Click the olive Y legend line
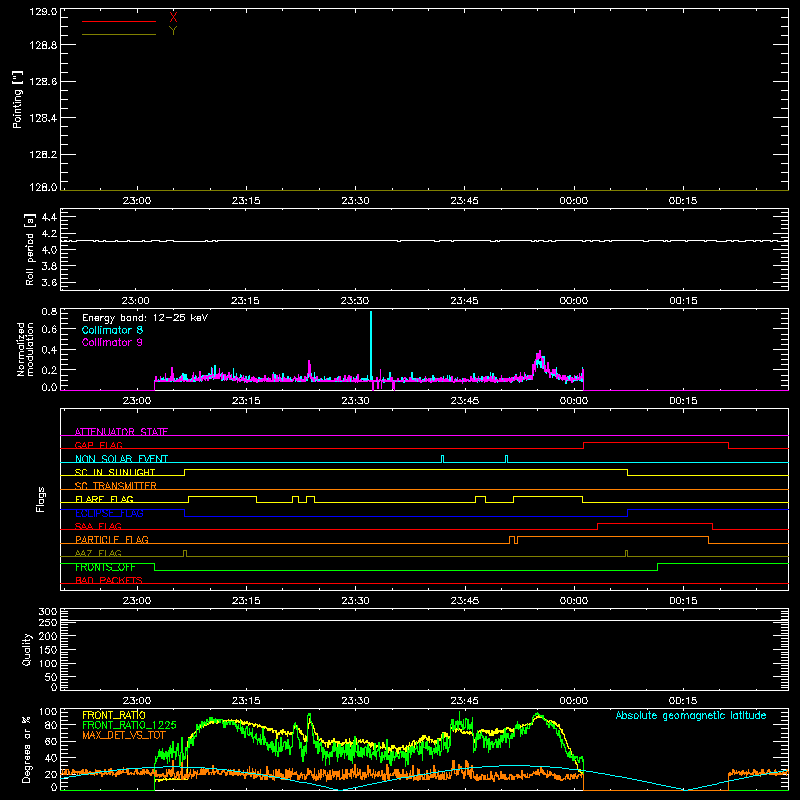 coord(119,34)
